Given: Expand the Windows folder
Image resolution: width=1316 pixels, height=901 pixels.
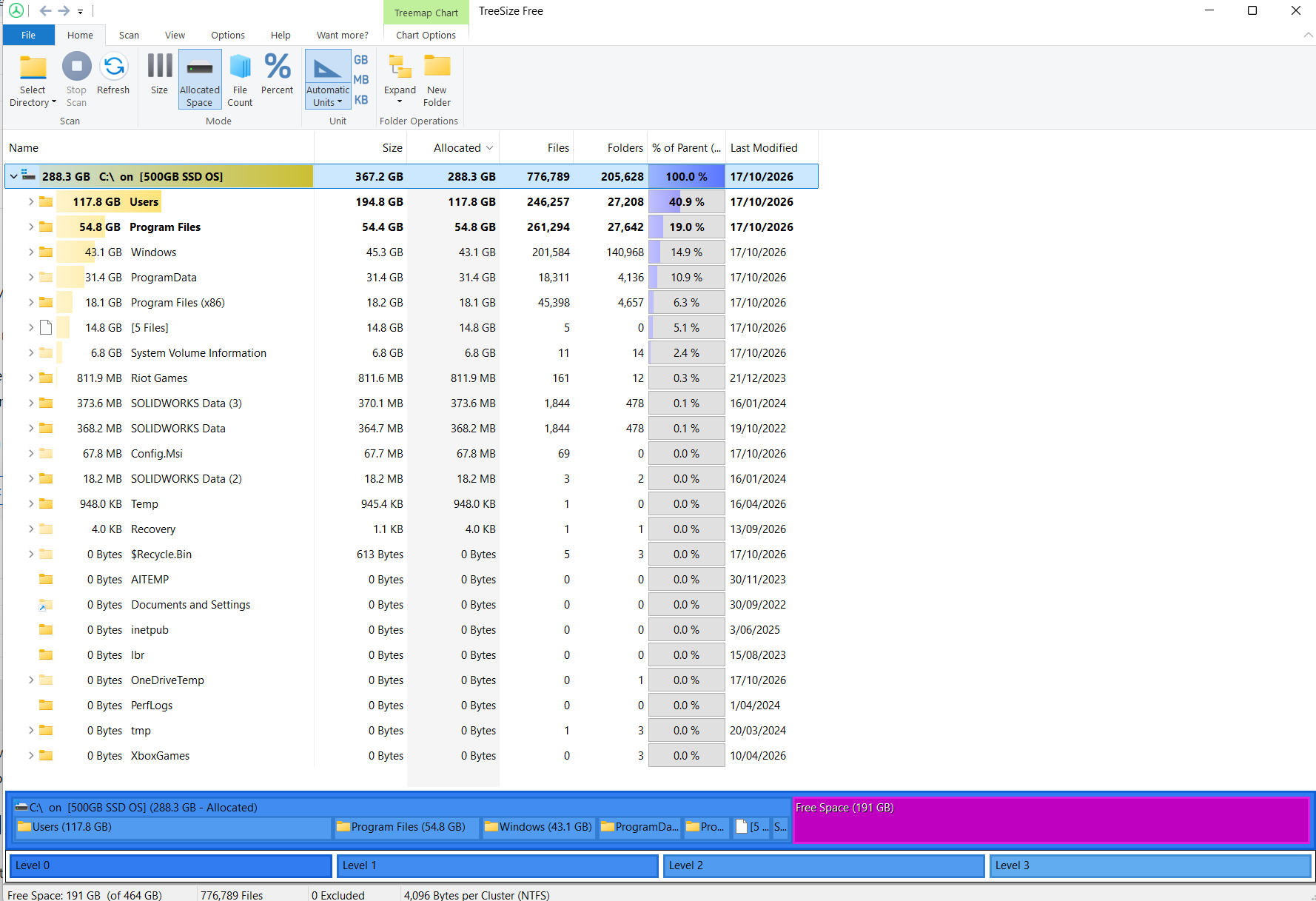Looking at the screenshot, I should click(30, 252).
